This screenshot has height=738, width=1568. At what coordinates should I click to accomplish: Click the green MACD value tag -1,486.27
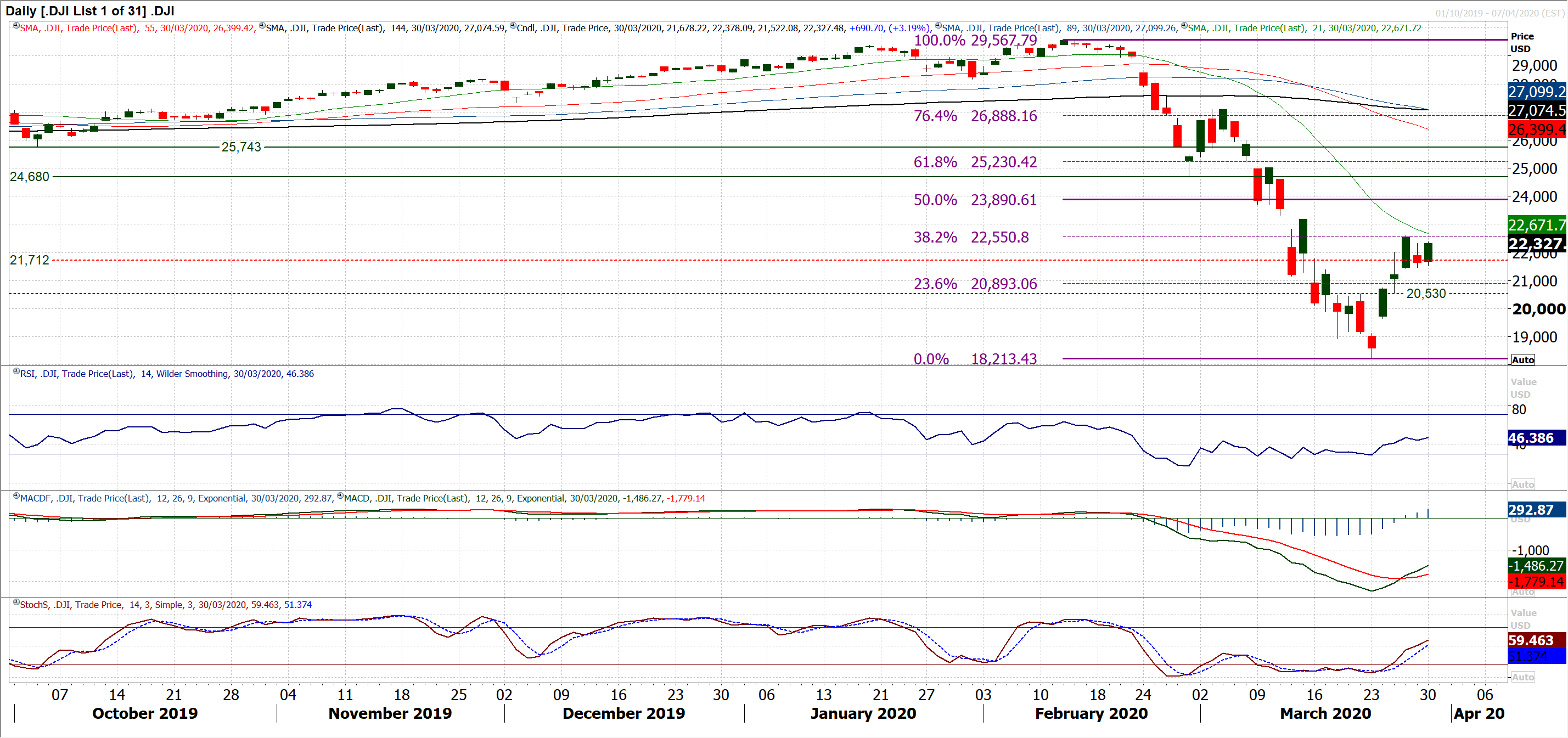pyautogui.click(x=1536, y=566)
